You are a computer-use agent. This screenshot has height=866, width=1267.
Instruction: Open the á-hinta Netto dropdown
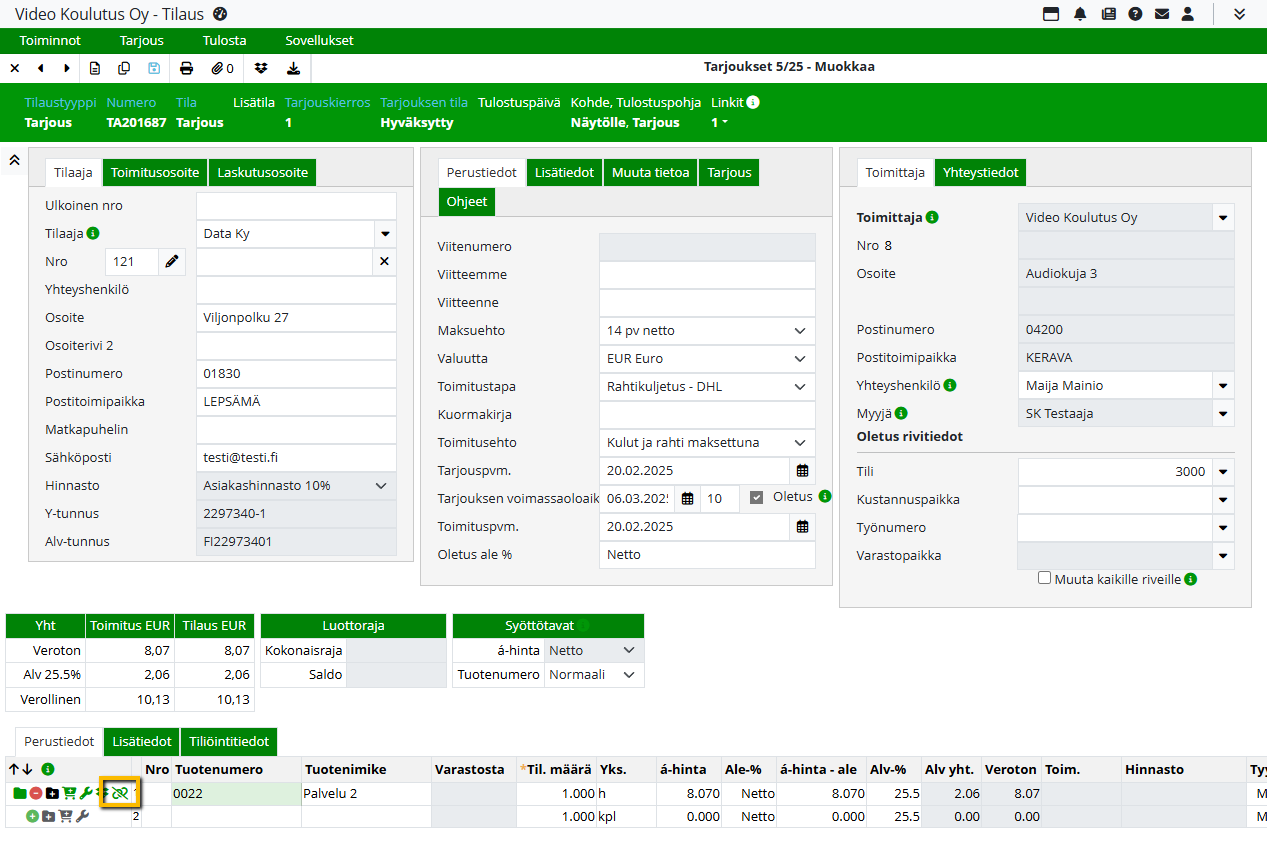coord(628,650)
